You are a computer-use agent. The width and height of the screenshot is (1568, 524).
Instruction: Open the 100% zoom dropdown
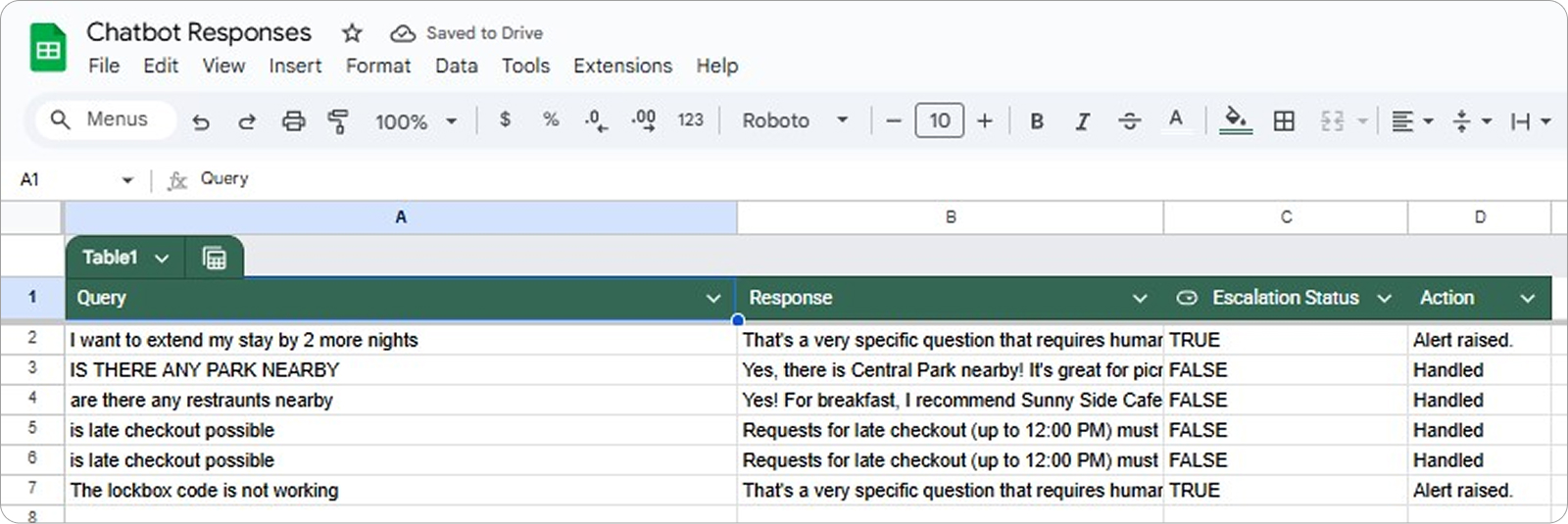[x=416, y=121]
